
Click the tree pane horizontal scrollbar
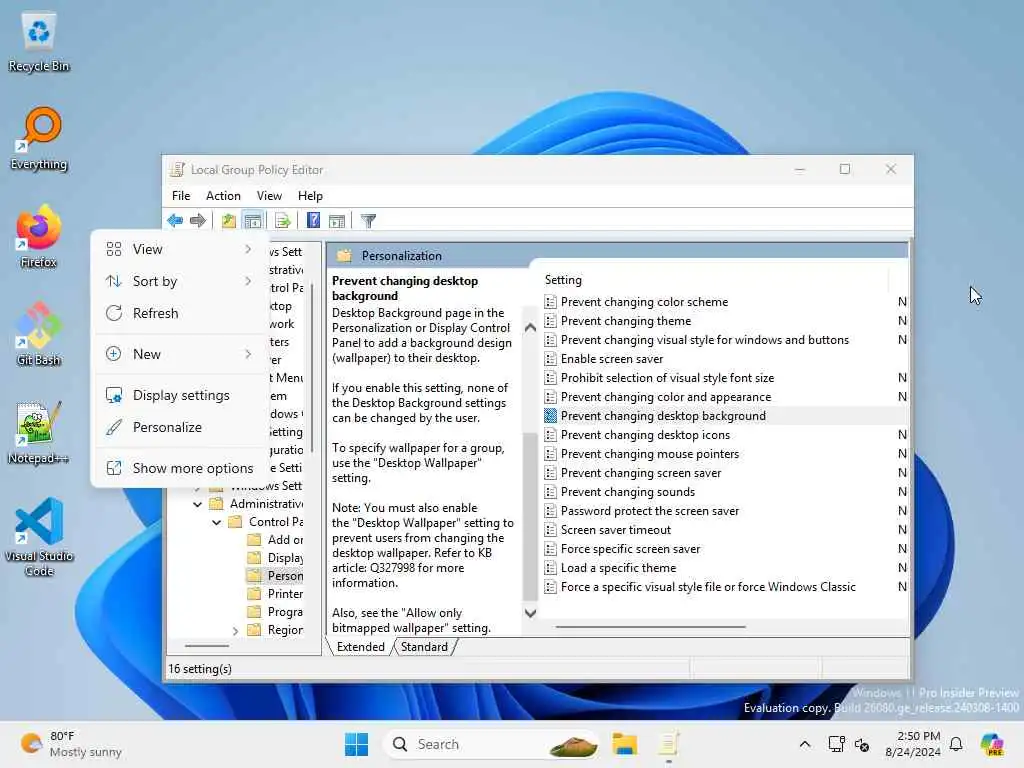click(x=207, y=646)
